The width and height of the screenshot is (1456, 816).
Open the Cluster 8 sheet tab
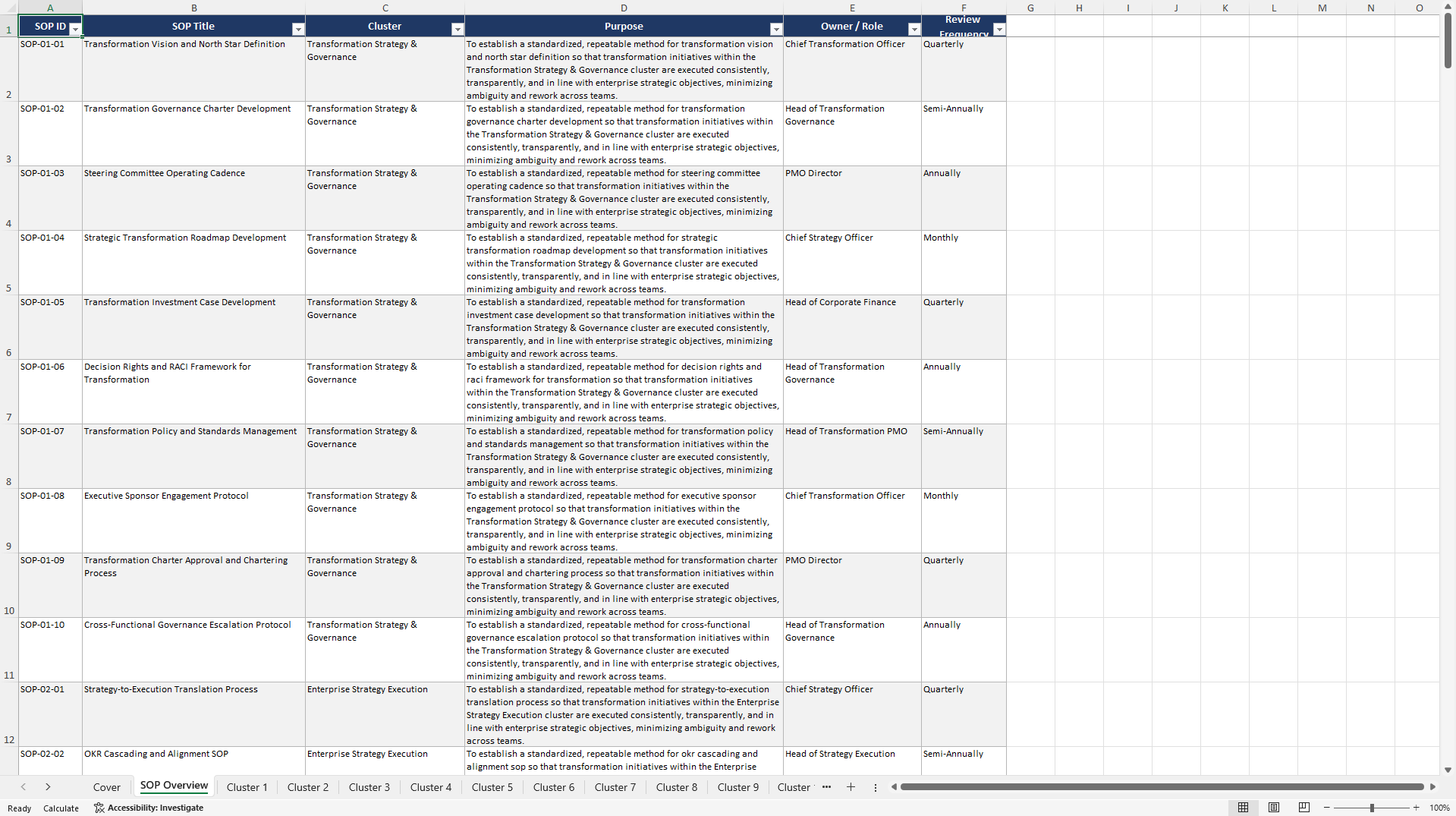click(677, 787)
